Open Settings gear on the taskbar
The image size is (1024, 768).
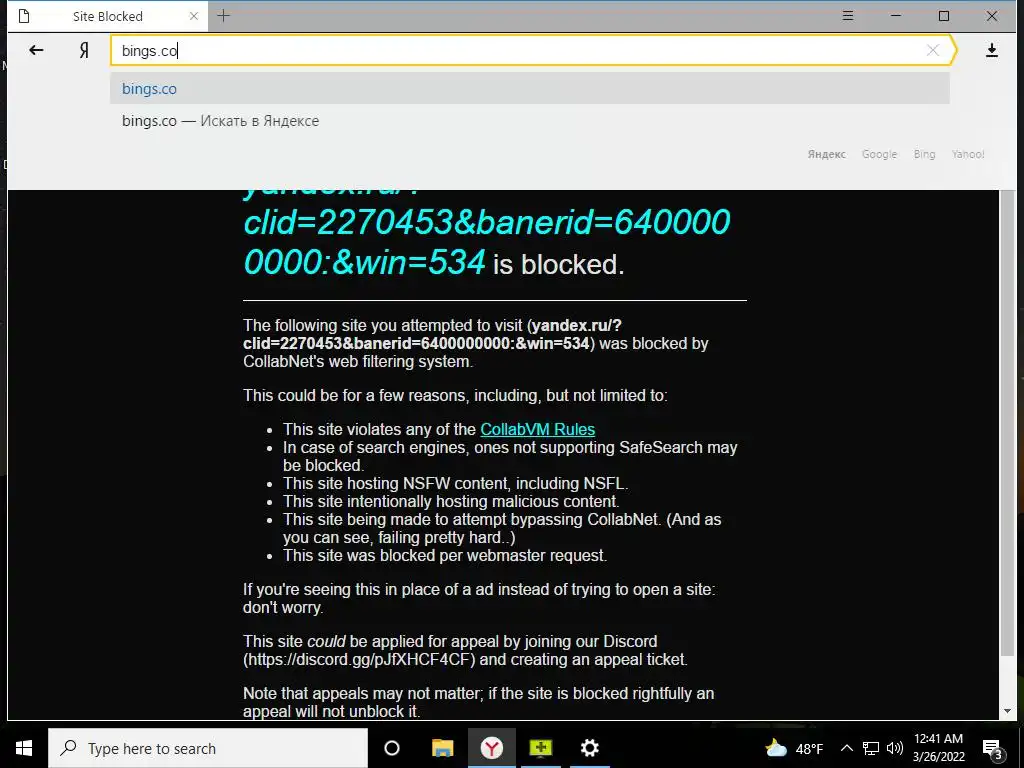pyautogui.click(x=590, y=748)
